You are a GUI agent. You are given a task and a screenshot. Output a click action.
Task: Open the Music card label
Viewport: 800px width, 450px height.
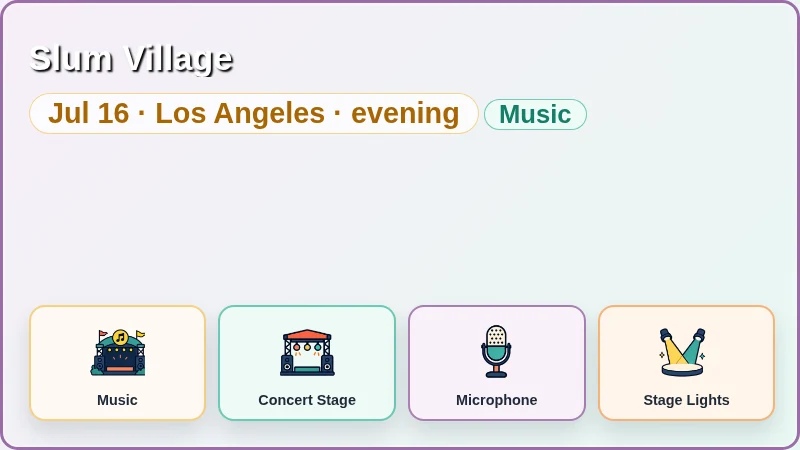pyautogui.click(x=117, y=400)
